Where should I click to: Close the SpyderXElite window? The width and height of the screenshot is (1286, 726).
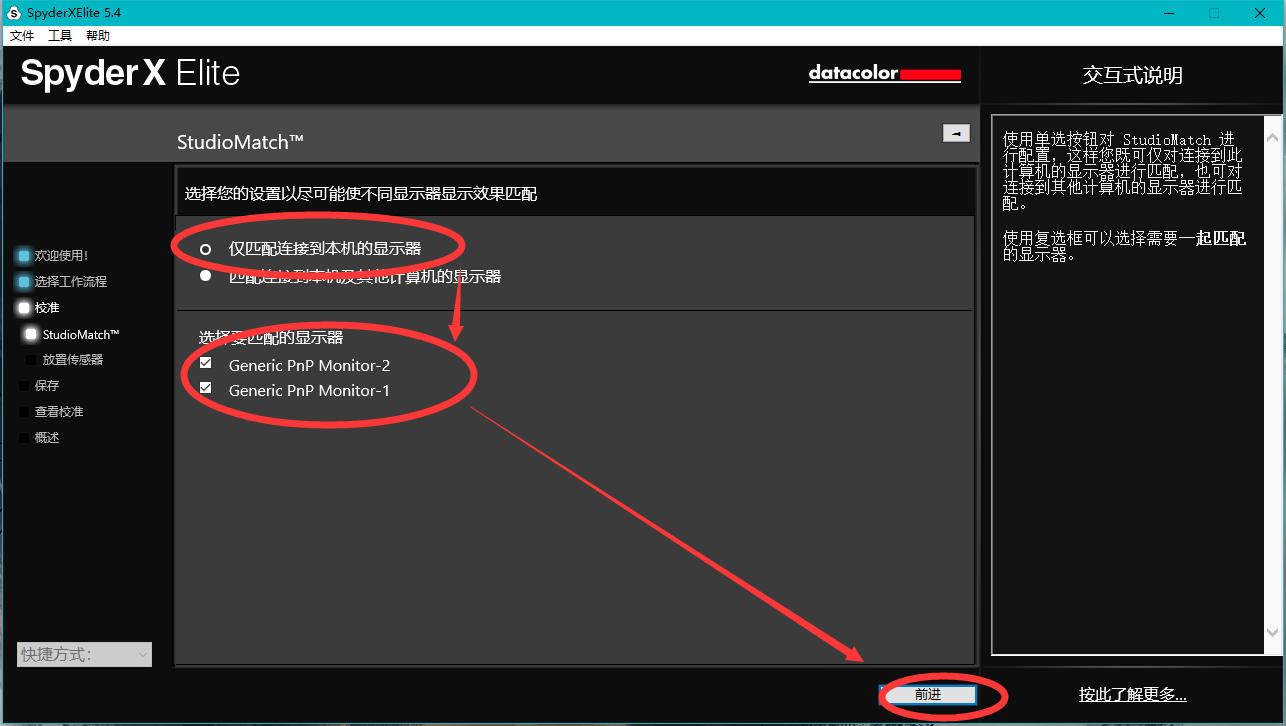(1262, 13)
